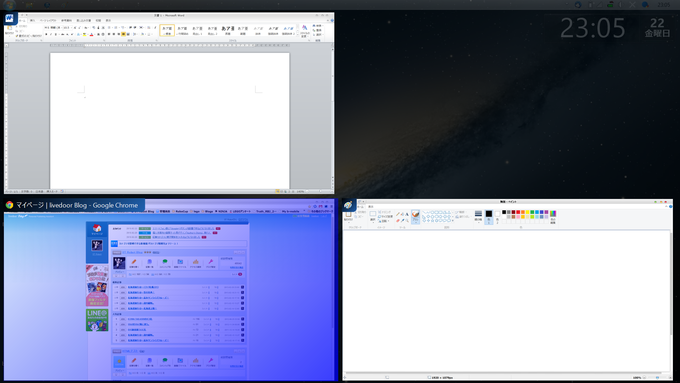This screenshot has width=680, height=383.
Task: Expand the Word styles gallery
Action: pos(298,34)
